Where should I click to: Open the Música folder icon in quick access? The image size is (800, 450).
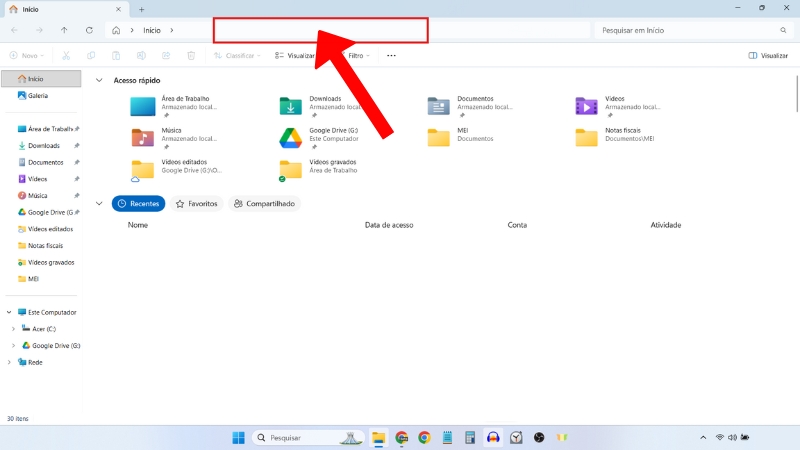point(143,137)
